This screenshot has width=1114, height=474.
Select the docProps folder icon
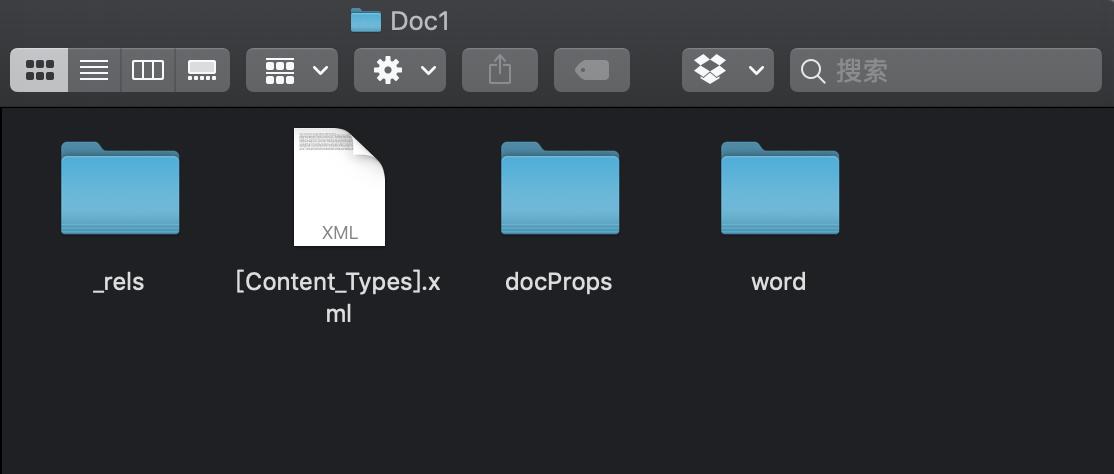point(560,188)
